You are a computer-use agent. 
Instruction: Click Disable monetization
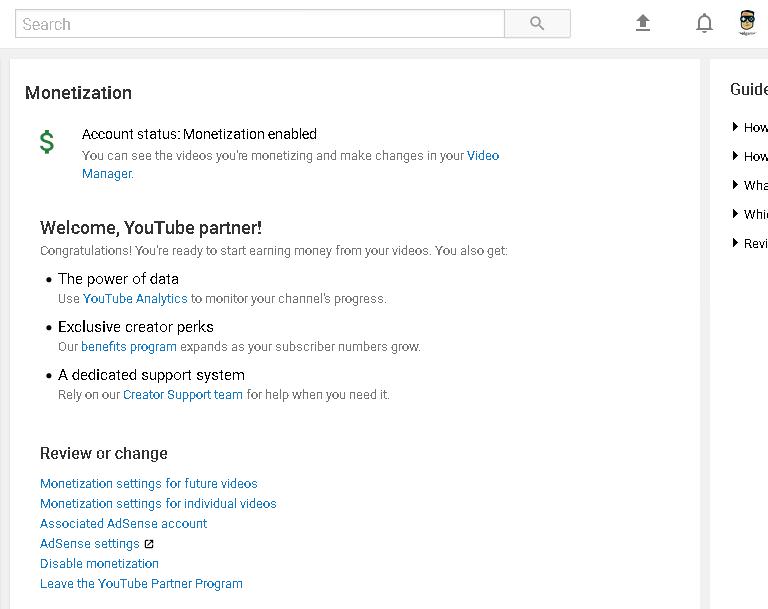coord(99,564)
